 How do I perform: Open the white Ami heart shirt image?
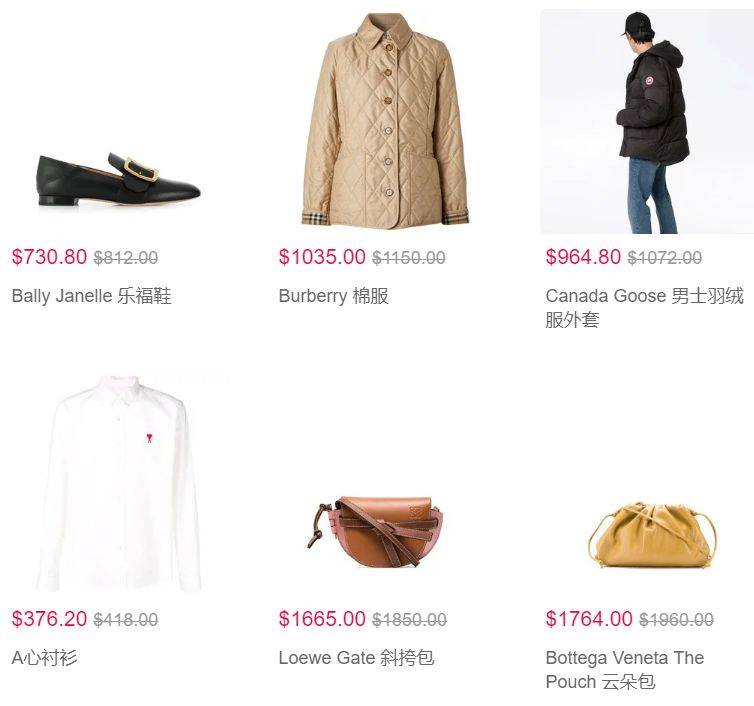118,483
